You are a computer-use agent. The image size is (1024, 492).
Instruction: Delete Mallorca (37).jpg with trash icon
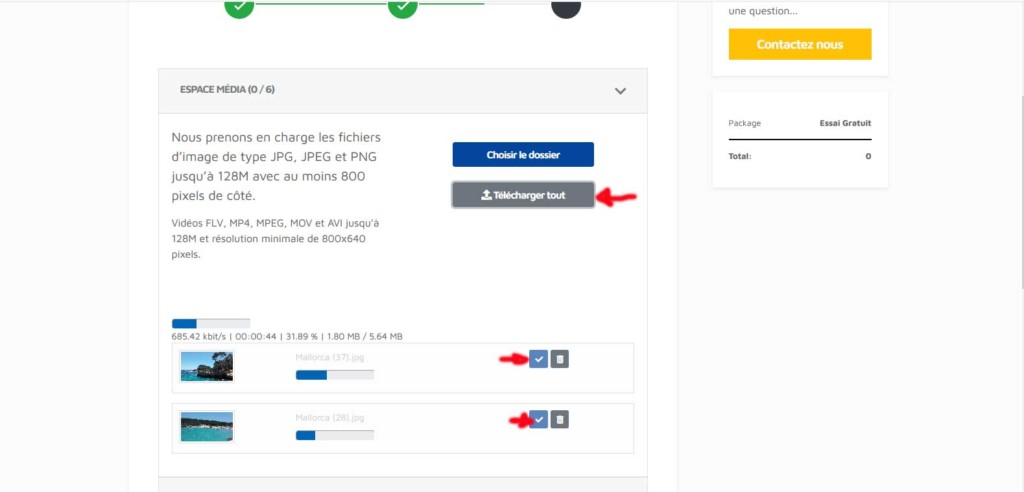pos(560,359)
